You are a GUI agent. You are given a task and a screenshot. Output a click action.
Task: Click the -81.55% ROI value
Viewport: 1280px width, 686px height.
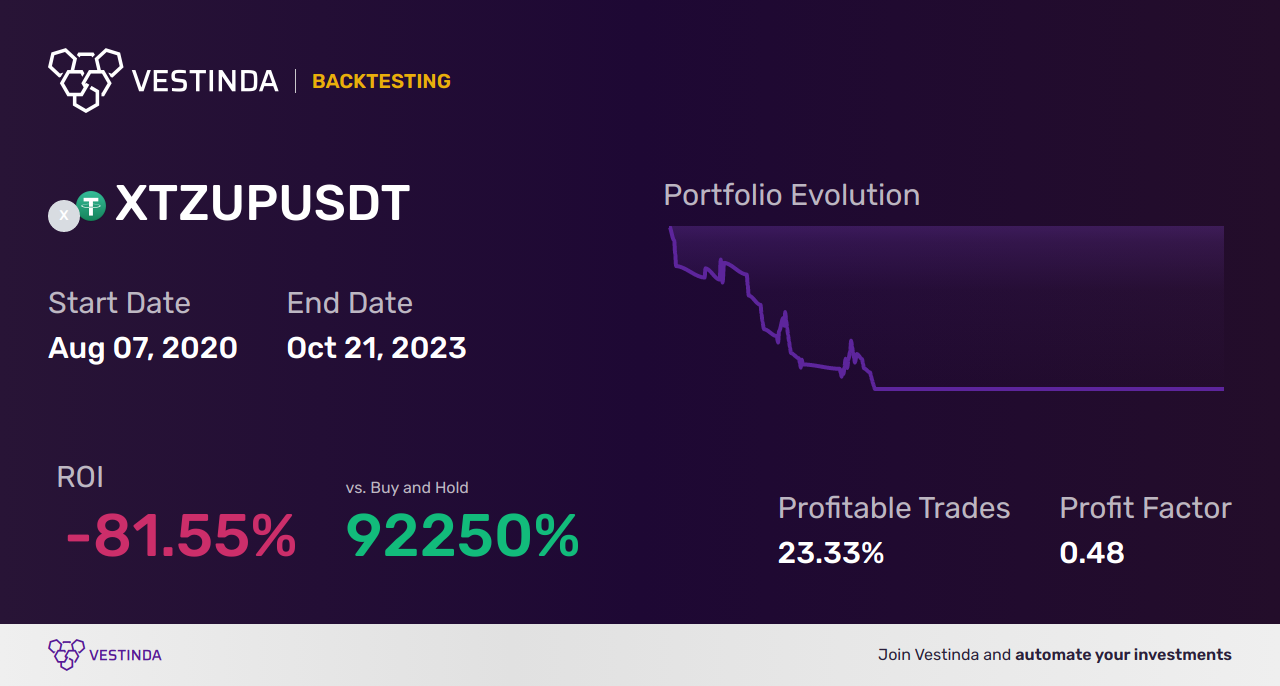pos(181,536)
